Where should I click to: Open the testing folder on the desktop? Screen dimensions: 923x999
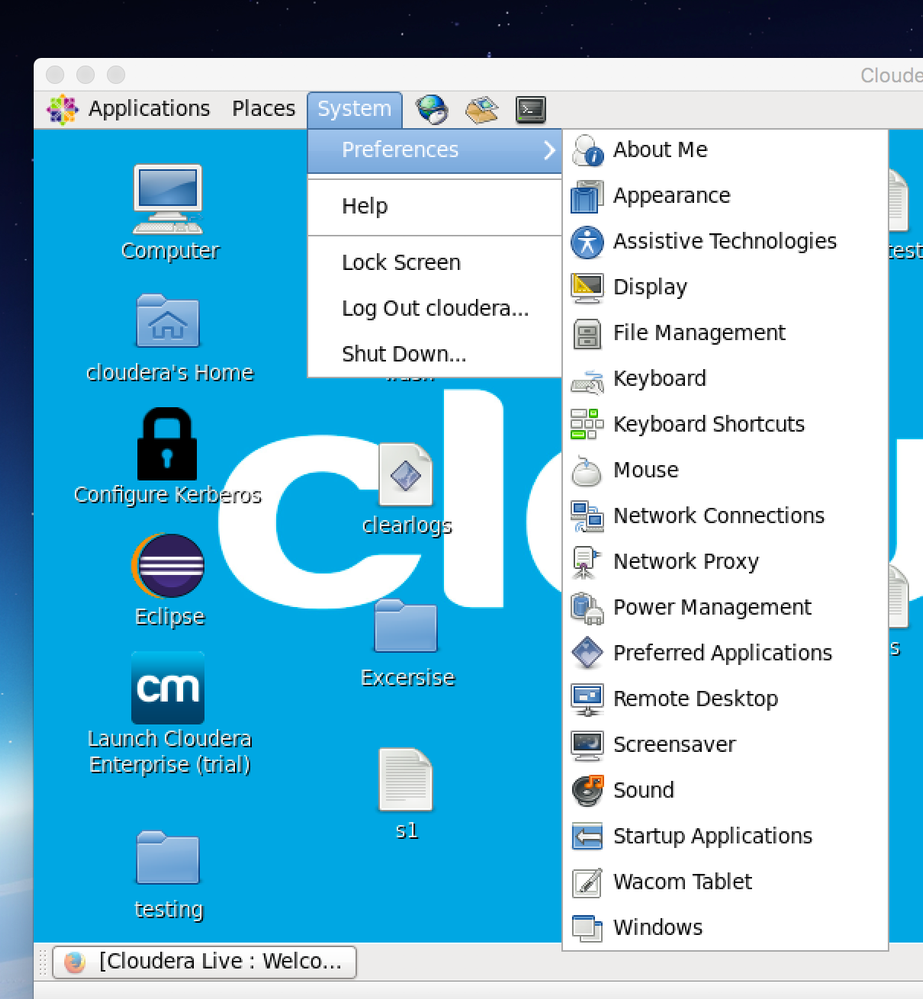pos(168,858)
